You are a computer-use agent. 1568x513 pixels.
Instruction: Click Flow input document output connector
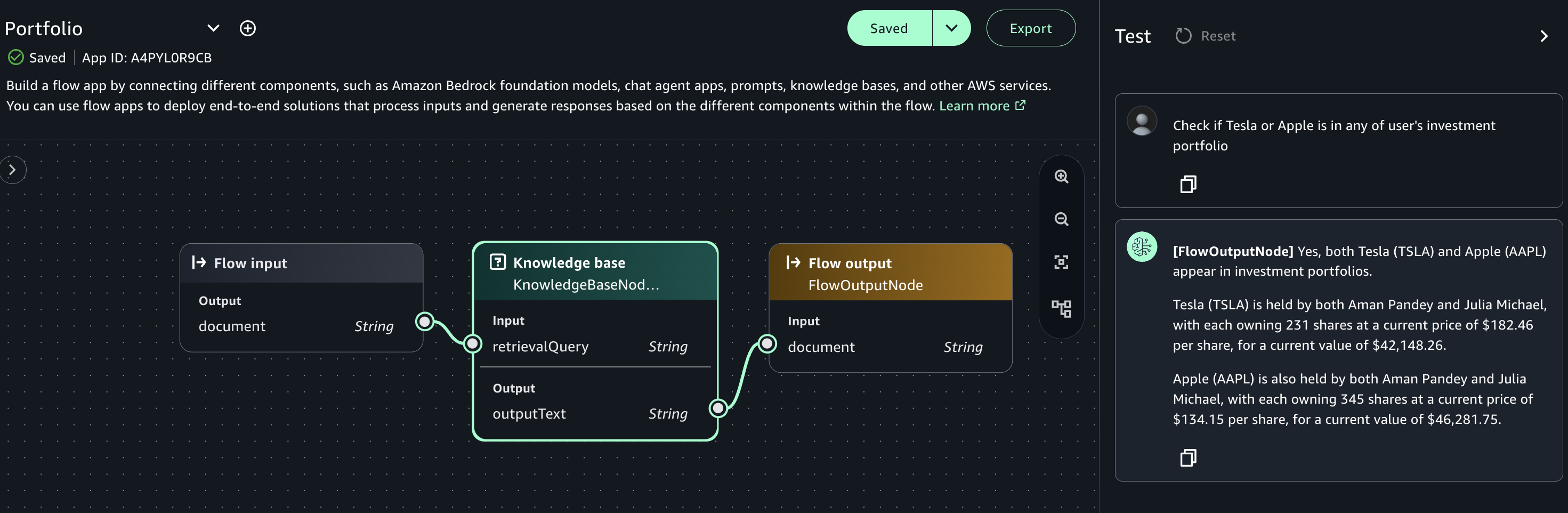424,321
